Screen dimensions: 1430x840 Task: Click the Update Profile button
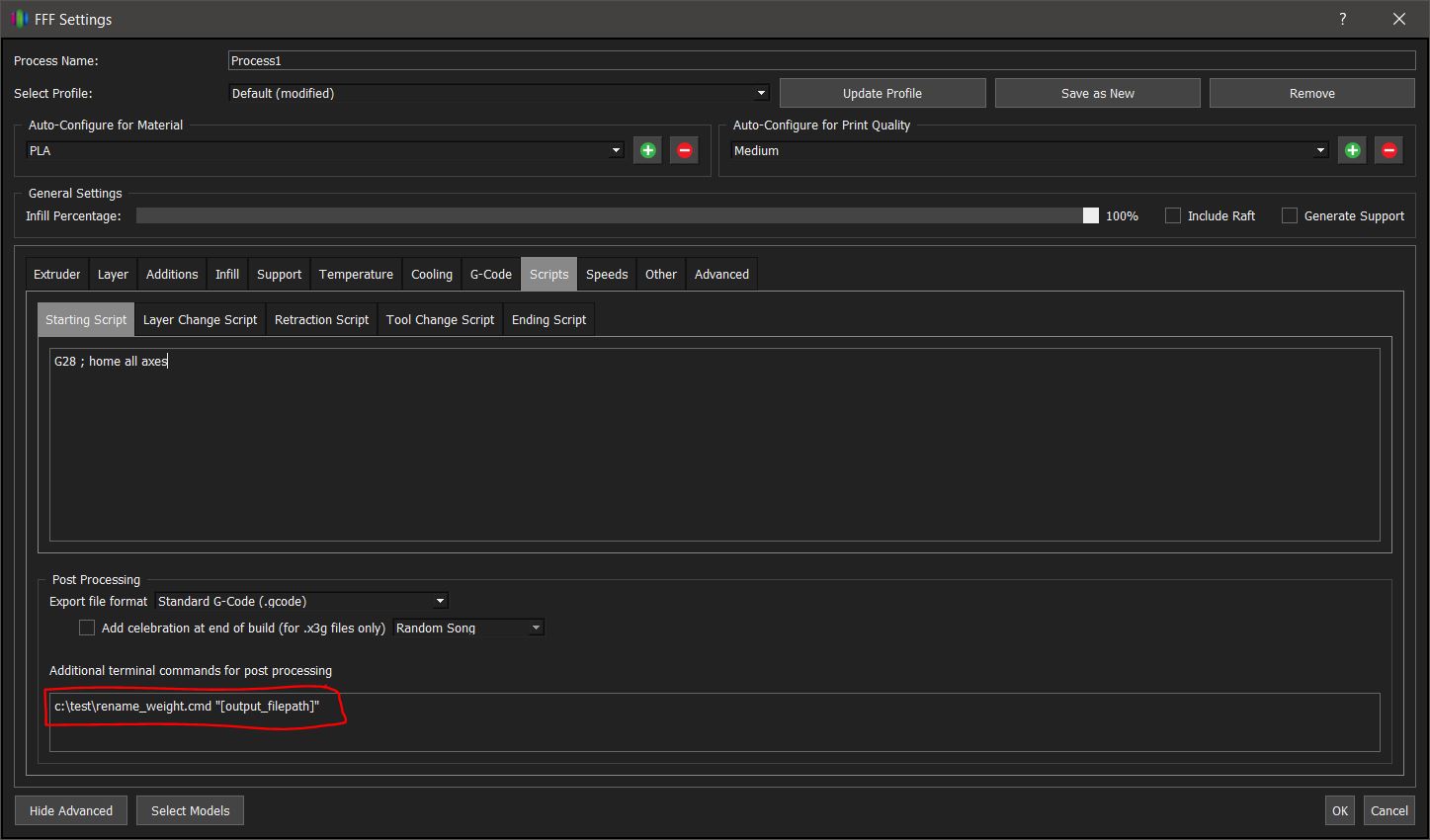883,93
